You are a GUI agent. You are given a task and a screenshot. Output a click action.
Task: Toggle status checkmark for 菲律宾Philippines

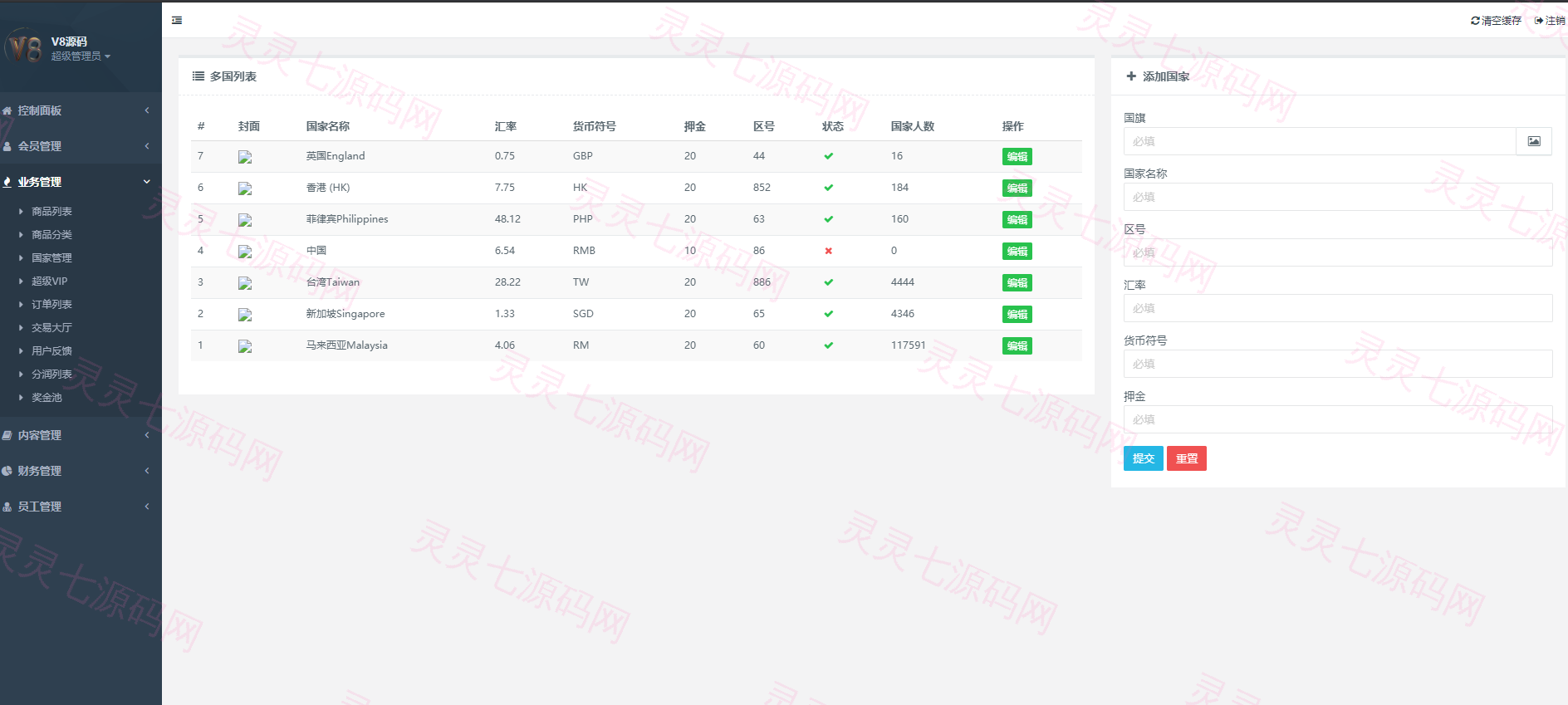[x=828, y=219]
